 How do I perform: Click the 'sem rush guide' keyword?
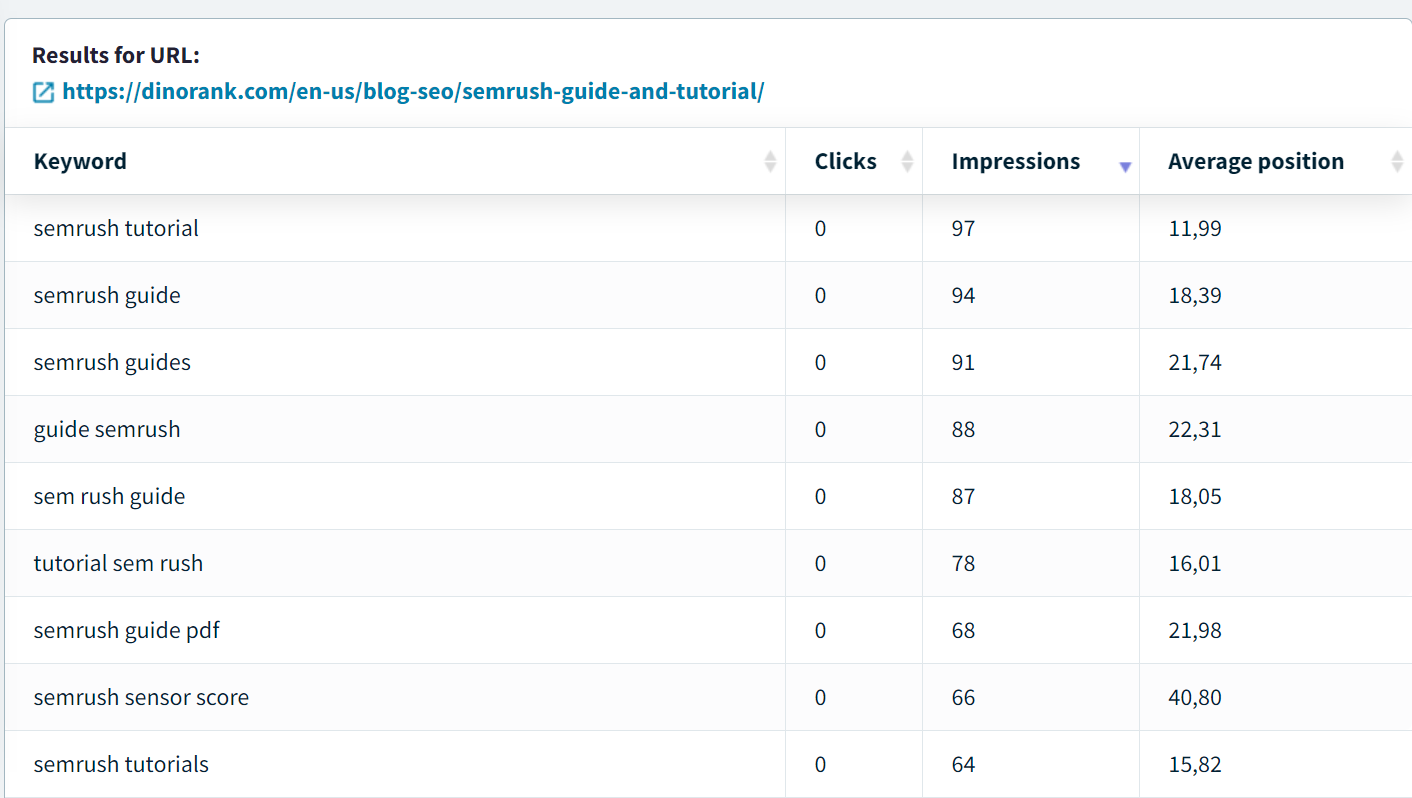tap(109, 496)
